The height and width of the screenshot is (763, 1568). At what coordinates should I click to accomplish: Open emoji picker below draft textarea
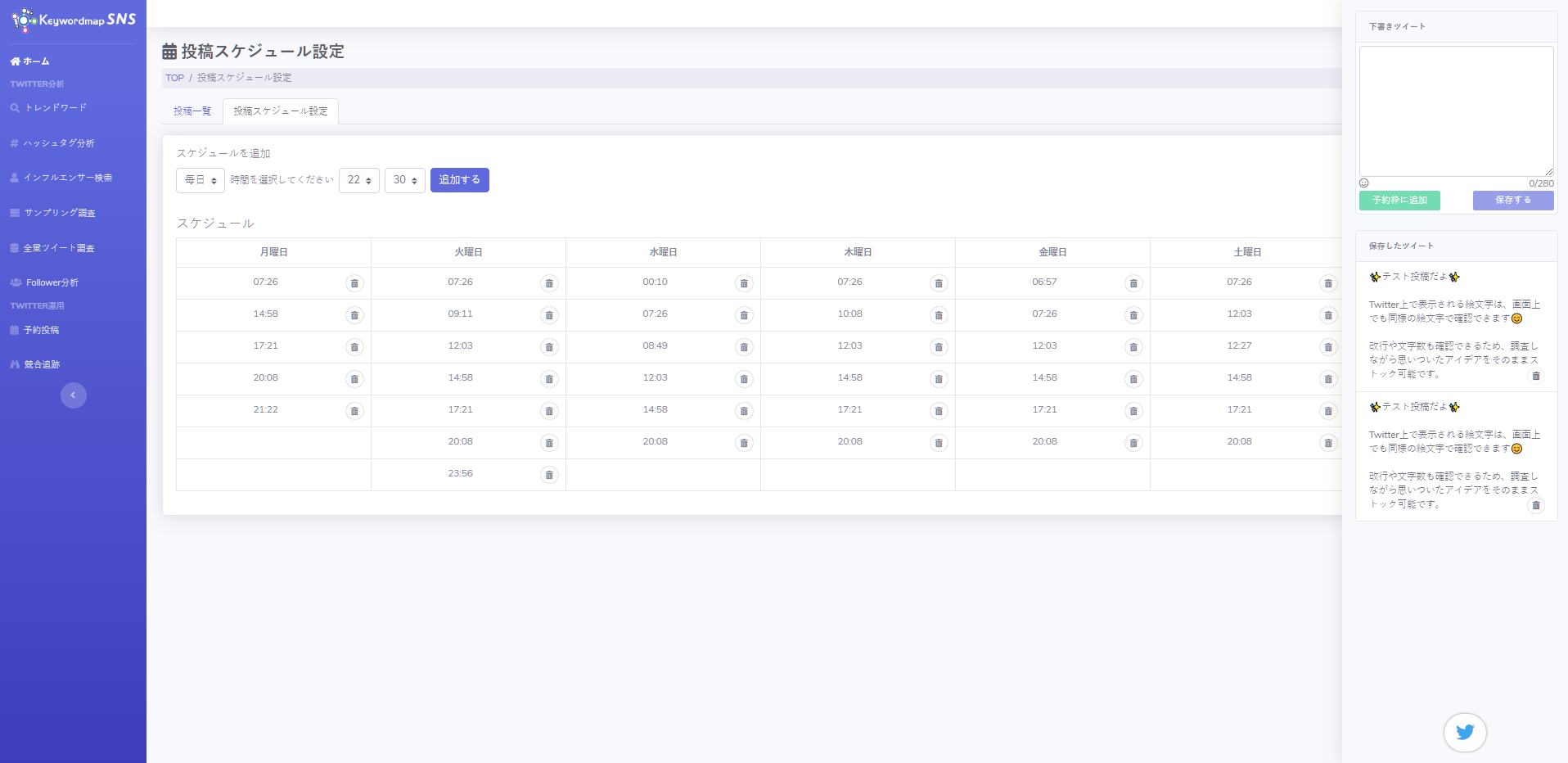1364,183
